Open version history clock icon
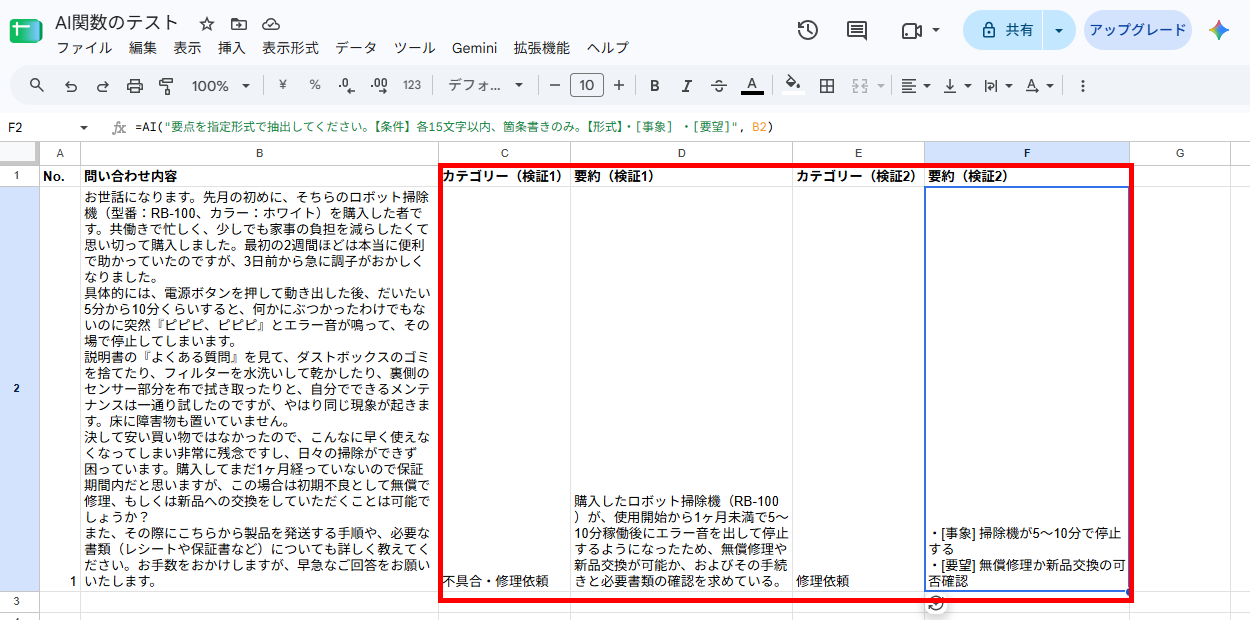 point(808,30)
